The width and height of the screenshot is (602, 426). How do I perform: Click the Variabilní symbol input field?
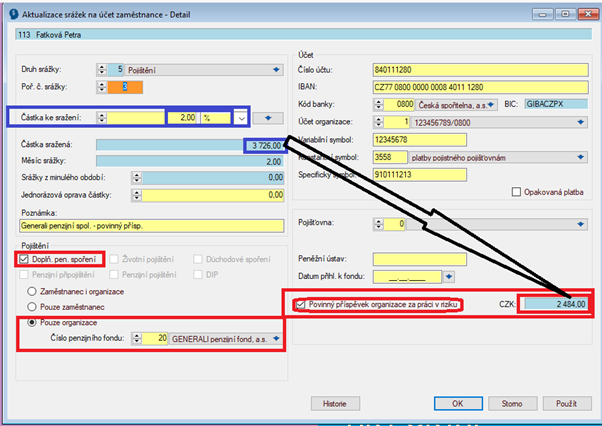tap(404, 139)
